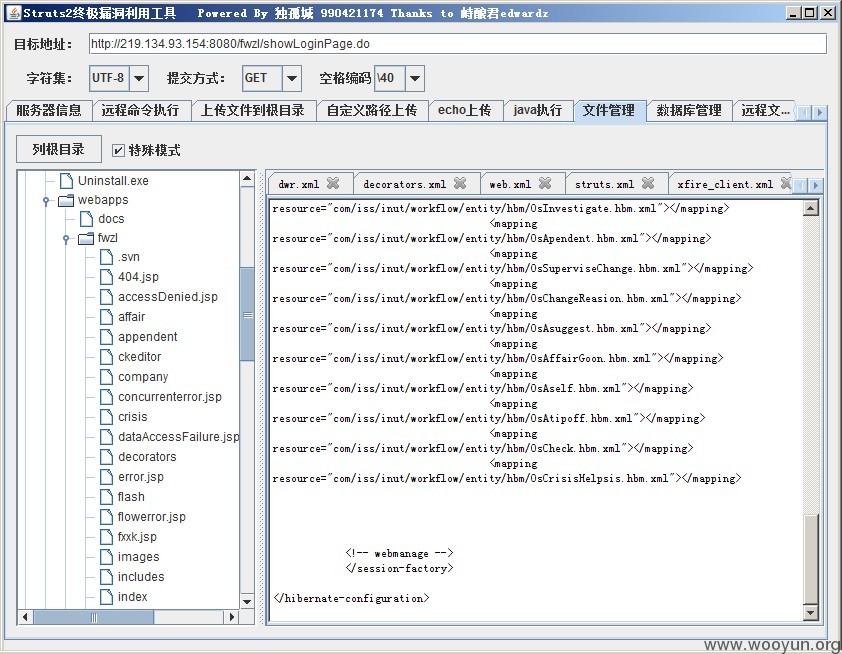Click XML content scroll-down arrow
Screen dimensions: 842x654
[x=811, y=612]
